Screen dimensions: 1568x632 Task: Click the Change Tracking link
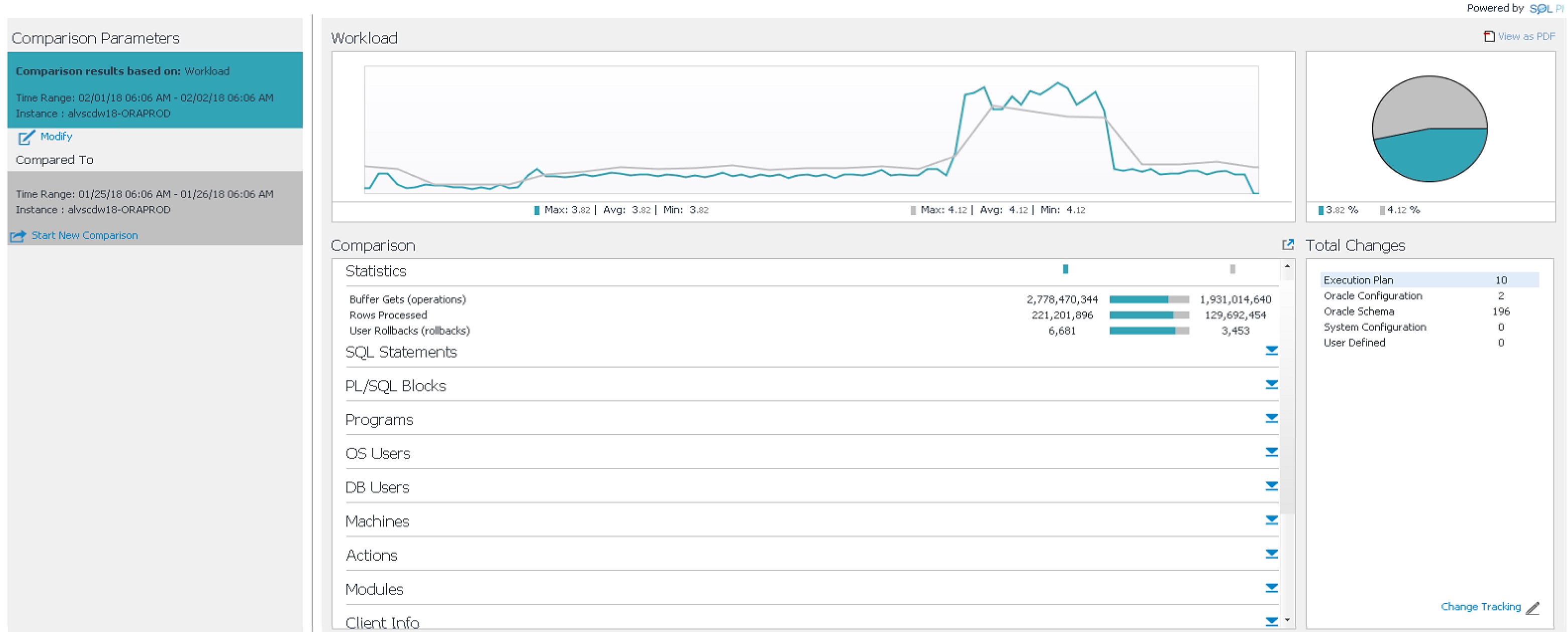pos(1480,606)
